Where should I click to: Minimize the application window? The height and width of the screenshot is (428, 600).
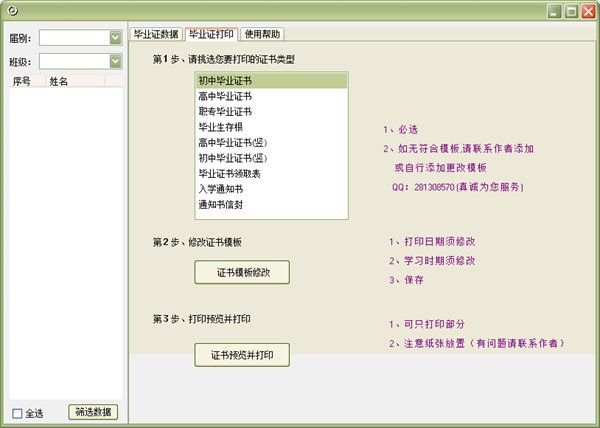point(554,11)
